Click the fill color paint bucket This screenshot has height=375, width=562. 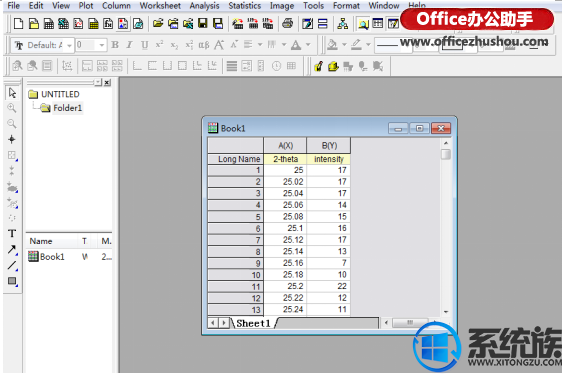(332, 45)
